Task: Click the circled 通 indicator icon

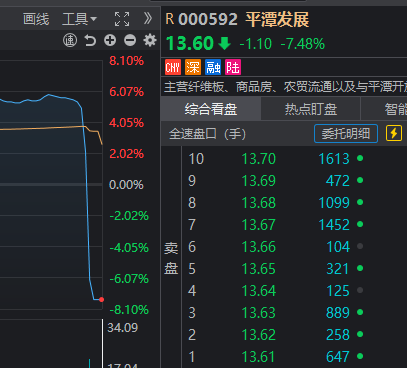Action: 70,41
